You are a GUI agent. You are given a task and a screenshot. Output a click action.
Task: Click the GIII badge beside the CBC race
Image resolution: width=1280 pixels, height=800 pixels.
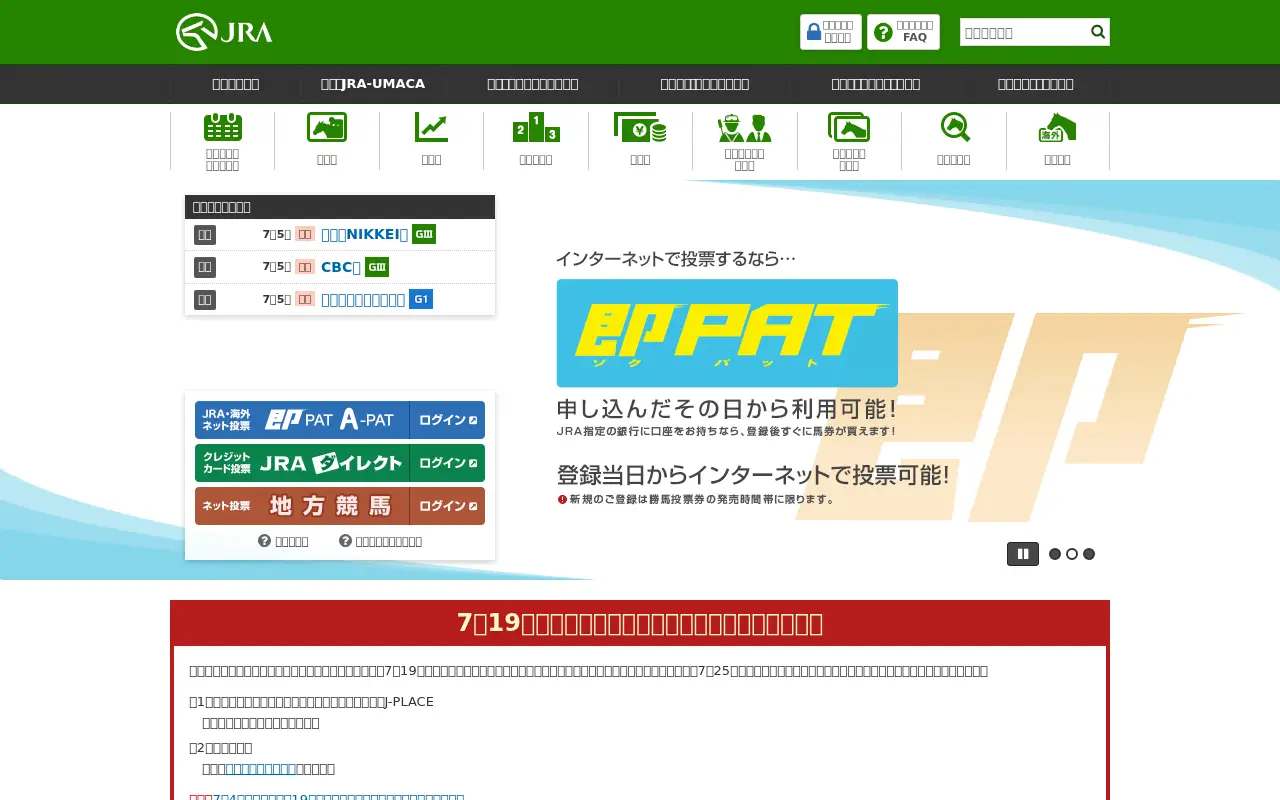tap(377, 267)
